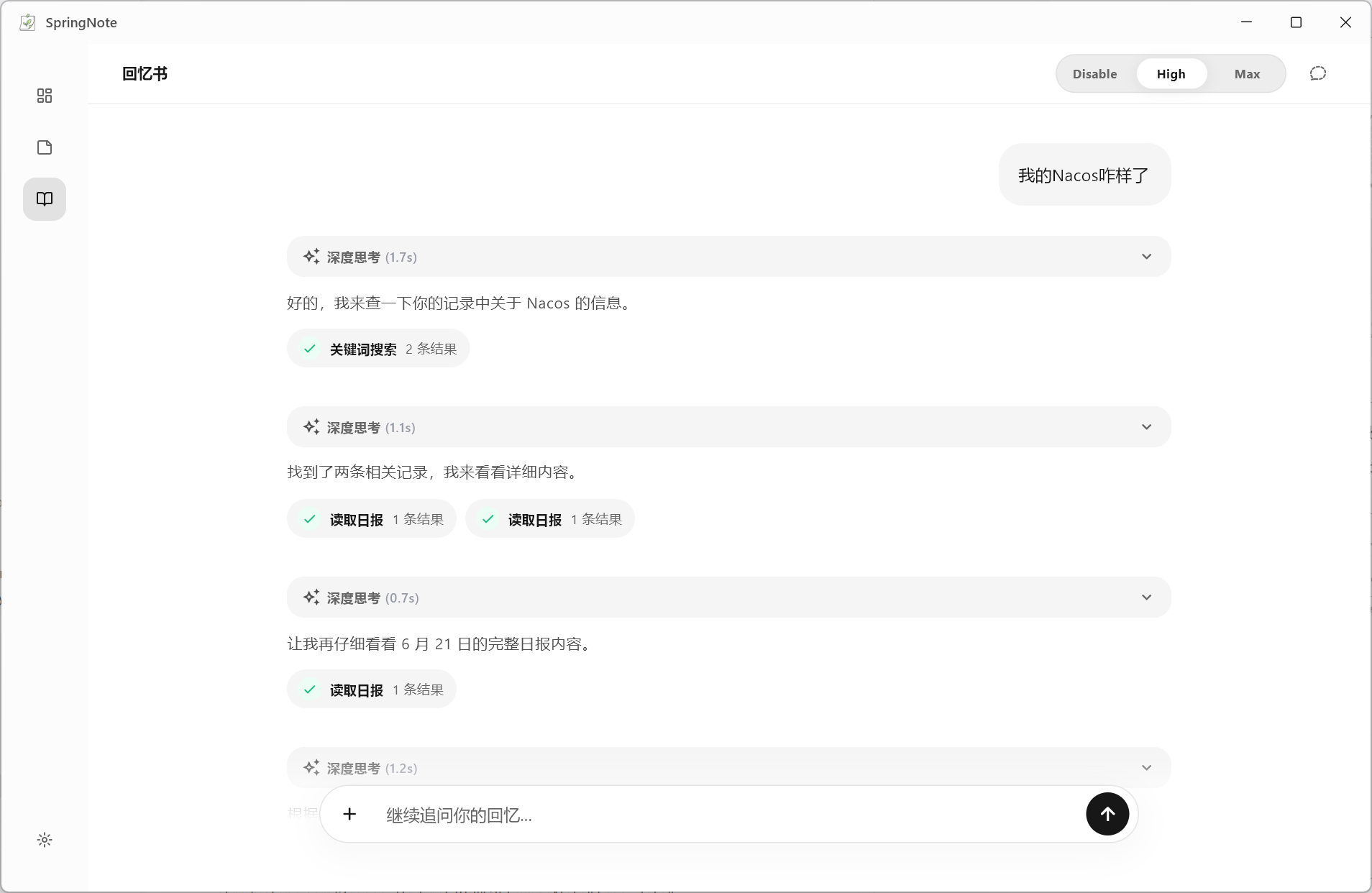Image resolution: width=1372 pixels, height=893 pixels.
Task: Select the open book memory icon in sidebar
Action: 45,199
